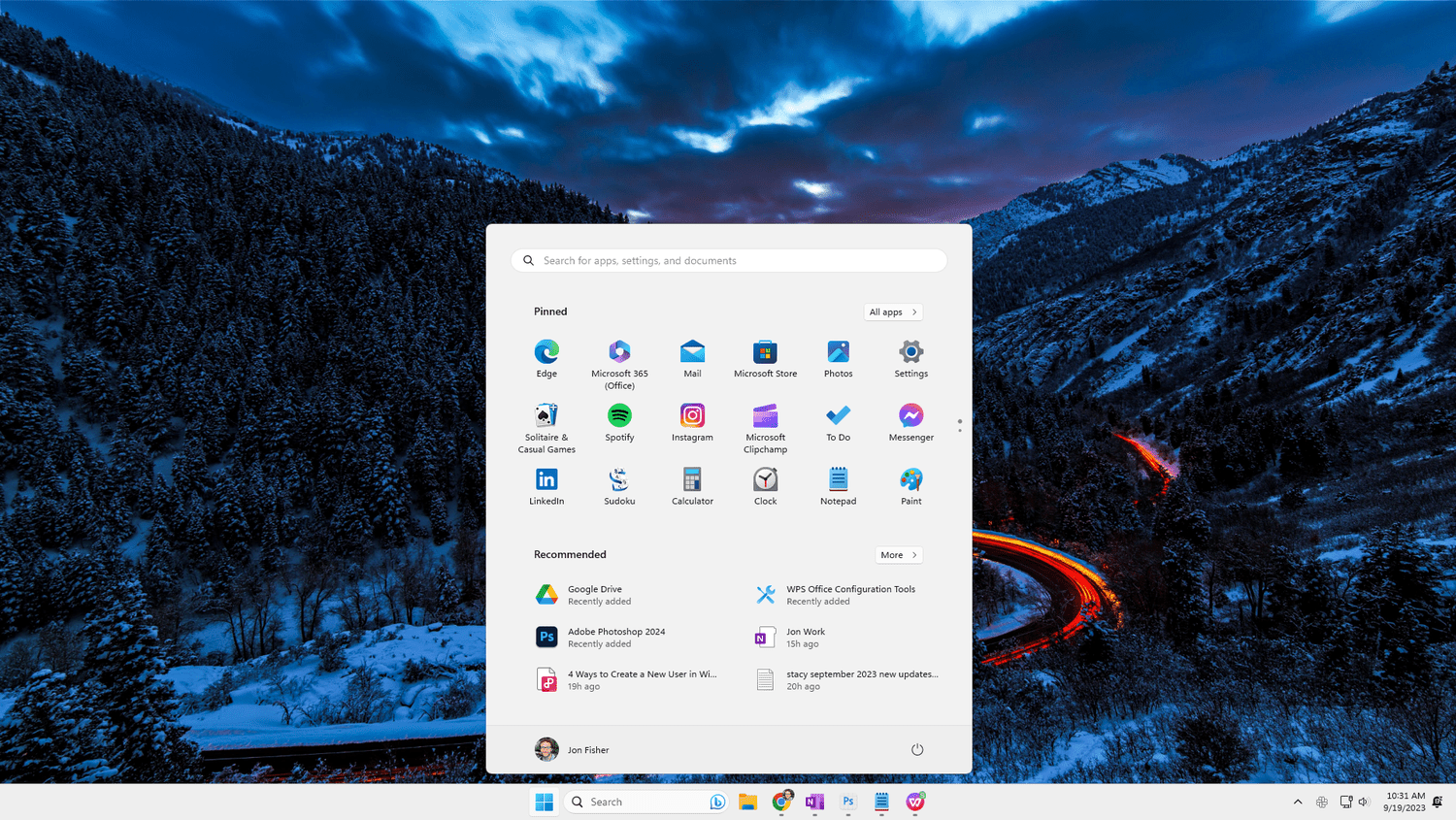
Task: Switch to WPS Office on the taskbar
Action: pos(915,802)
